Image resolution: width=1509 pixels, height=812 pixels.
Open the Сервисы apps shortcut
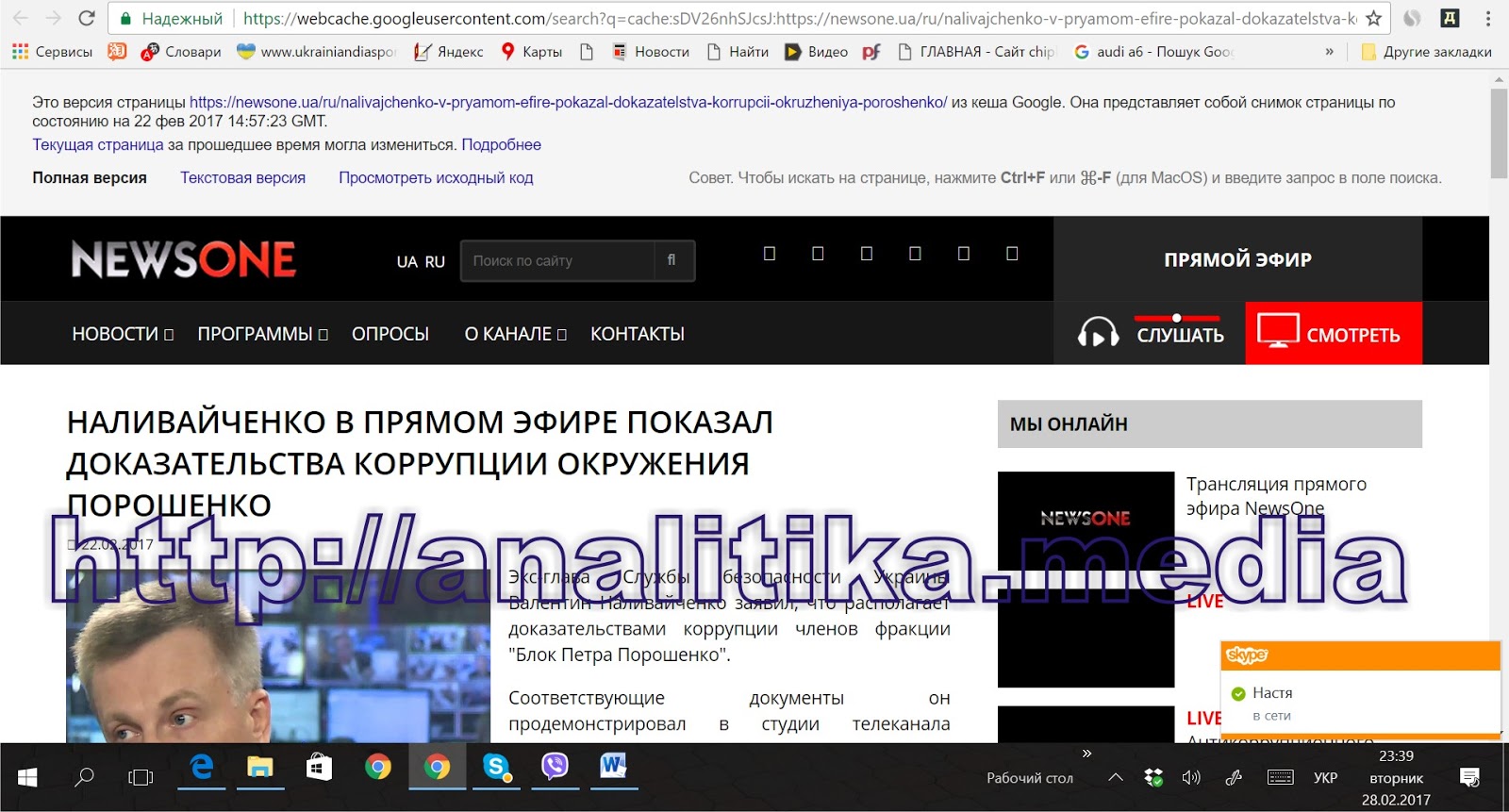[x=52, y=52]
